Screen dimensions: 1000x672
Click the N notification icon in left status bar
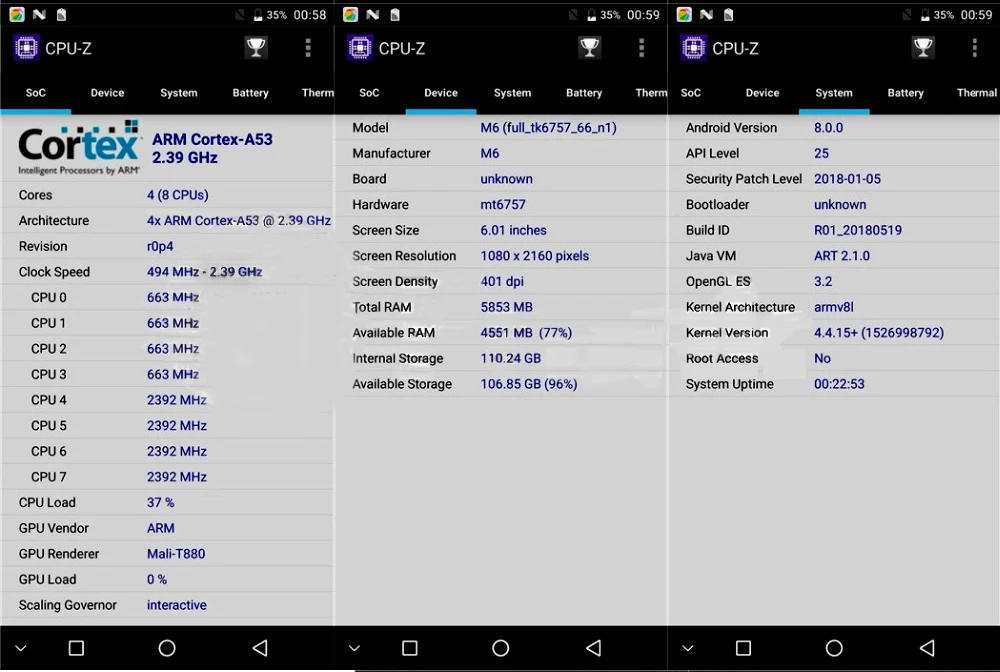click(x=40, y=14)
